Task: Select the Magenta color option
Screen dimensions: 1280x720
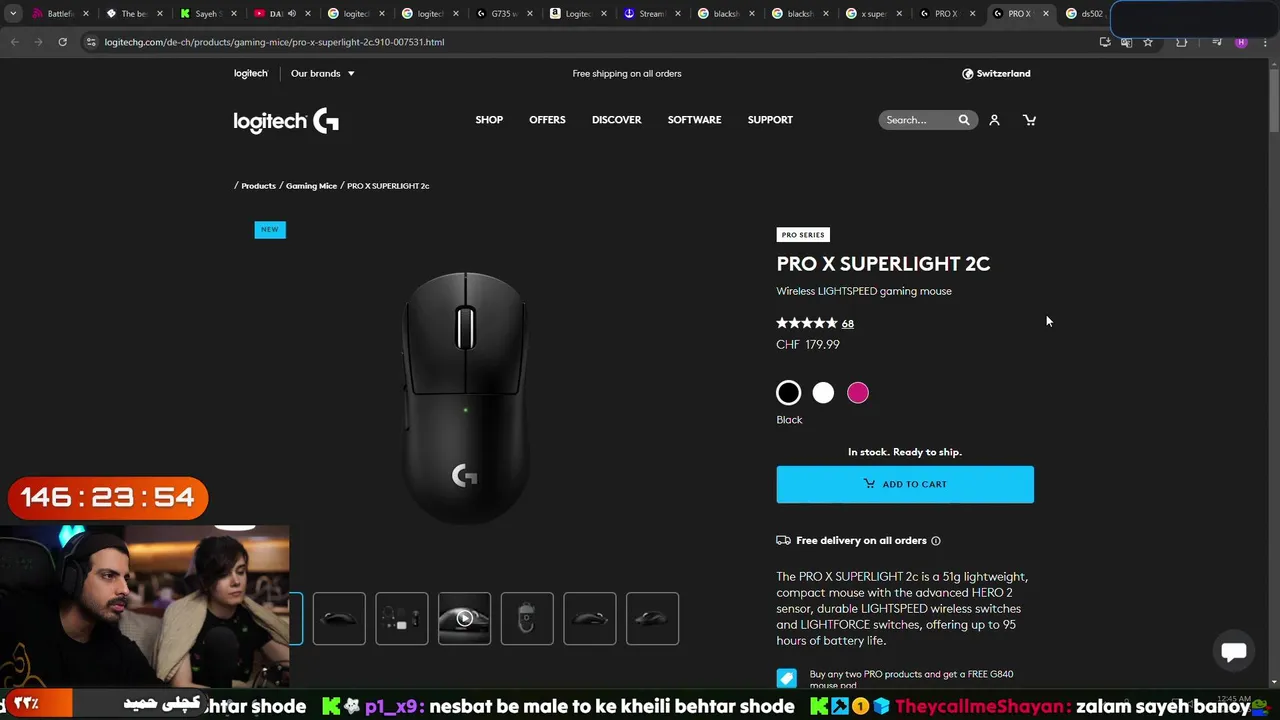Action: (x=858, y=393)
